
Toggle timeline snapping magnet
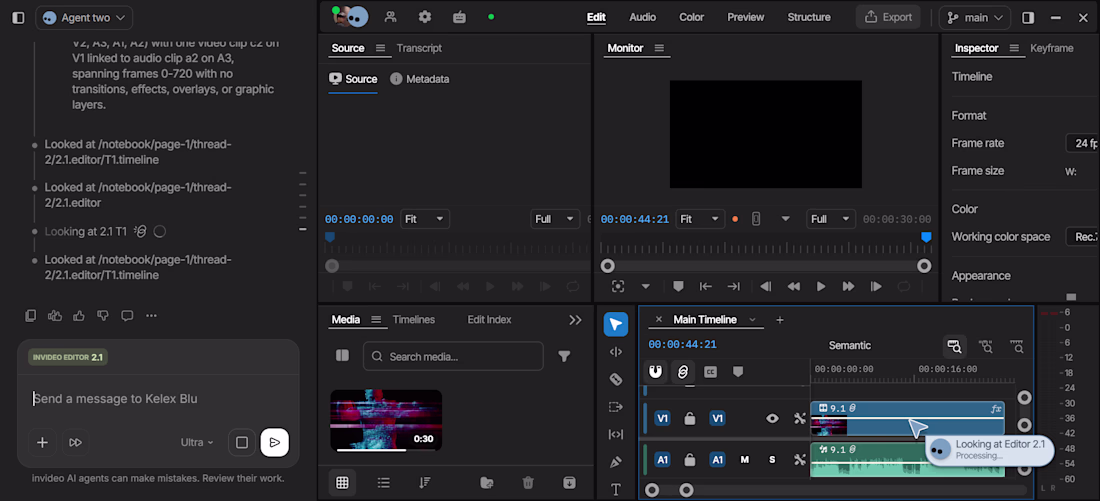(655, 371)
